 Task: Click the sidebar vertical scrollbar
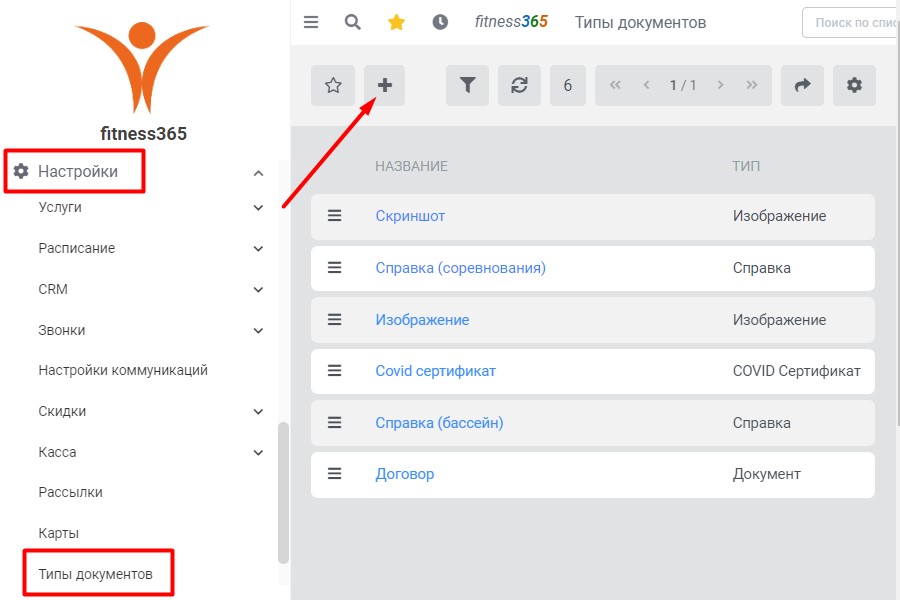click(283, 493)
